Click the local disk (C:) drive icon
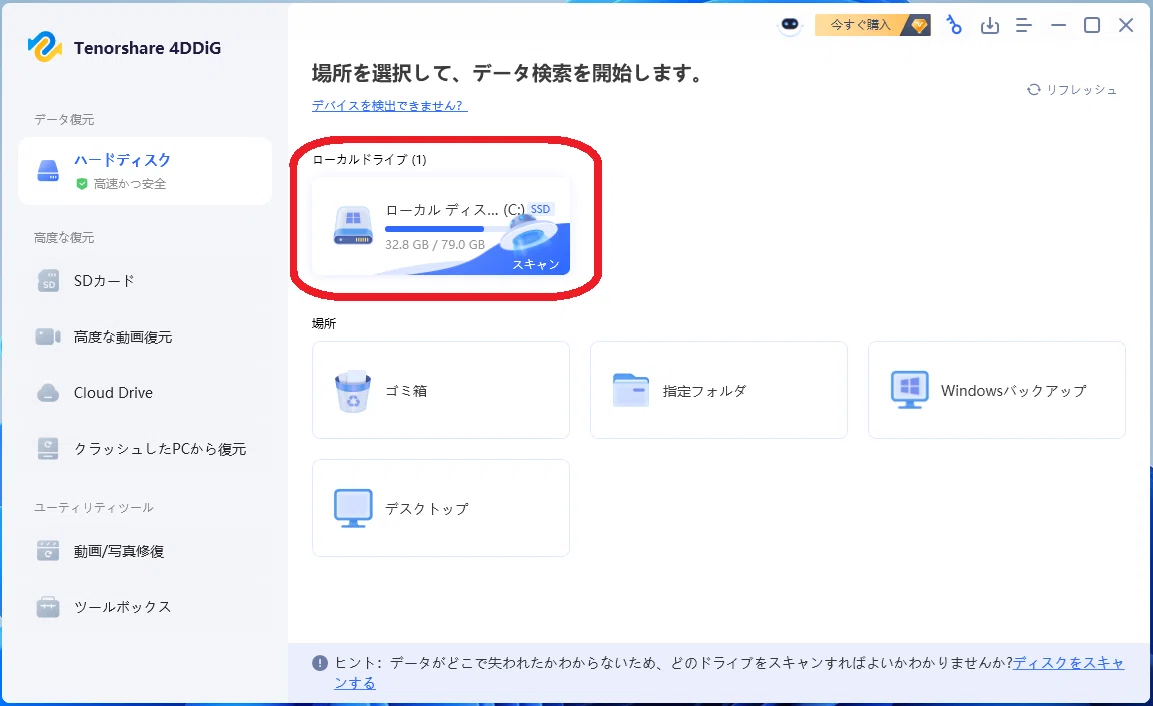This screenshot has width=1153, height=706. click(353, 226)
